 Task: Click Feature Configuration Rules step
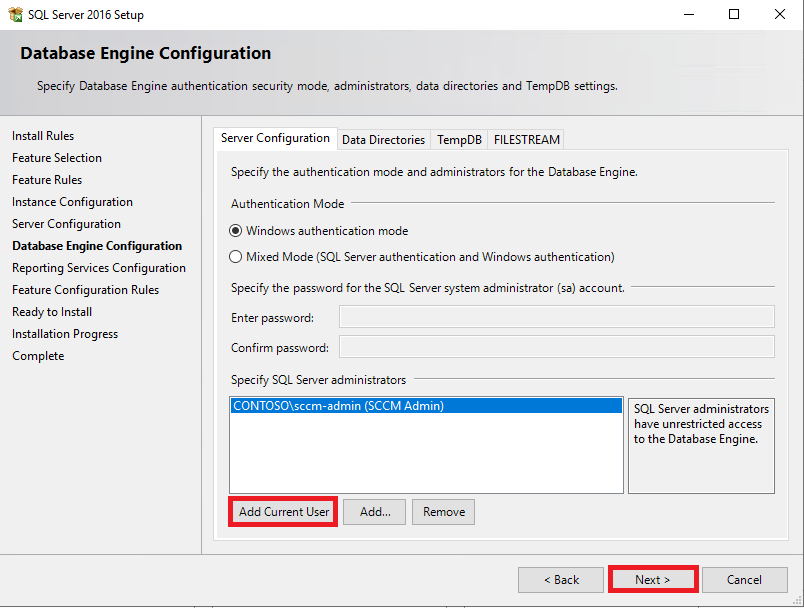pyautogui.click(x=86, y=290)
